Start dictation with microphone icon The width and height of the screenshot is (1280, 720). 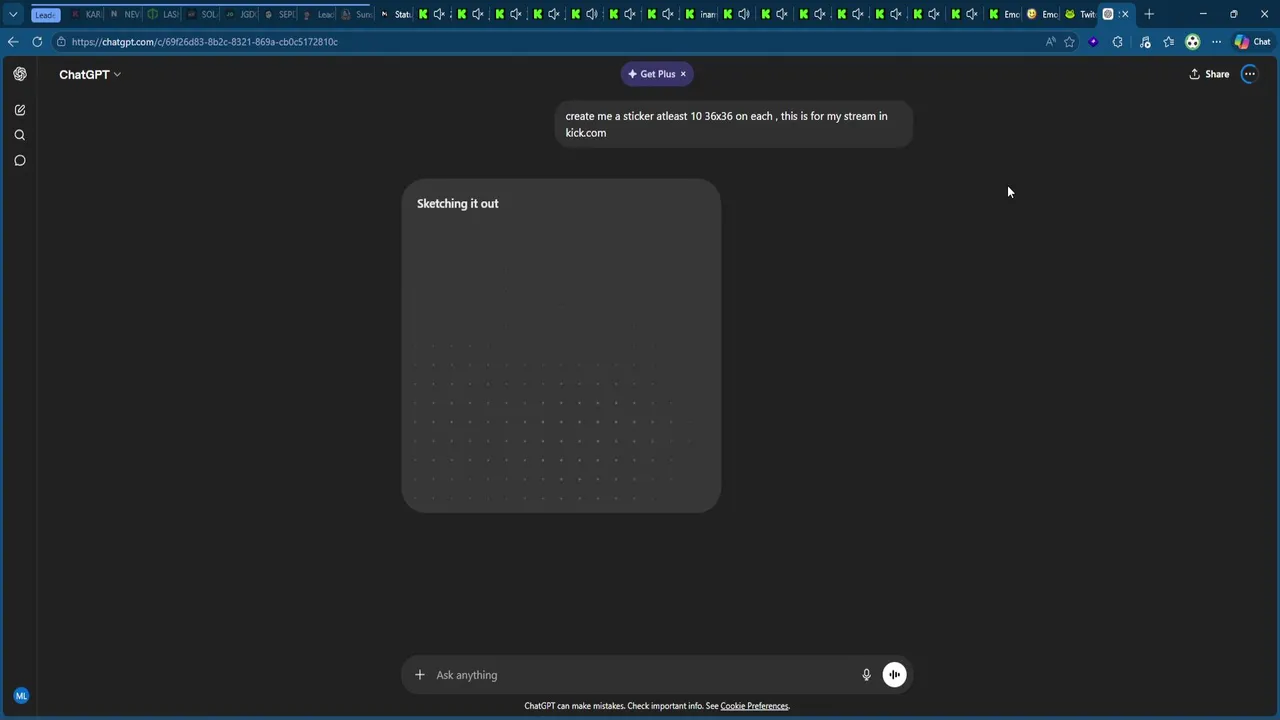[x=866, y=675]
